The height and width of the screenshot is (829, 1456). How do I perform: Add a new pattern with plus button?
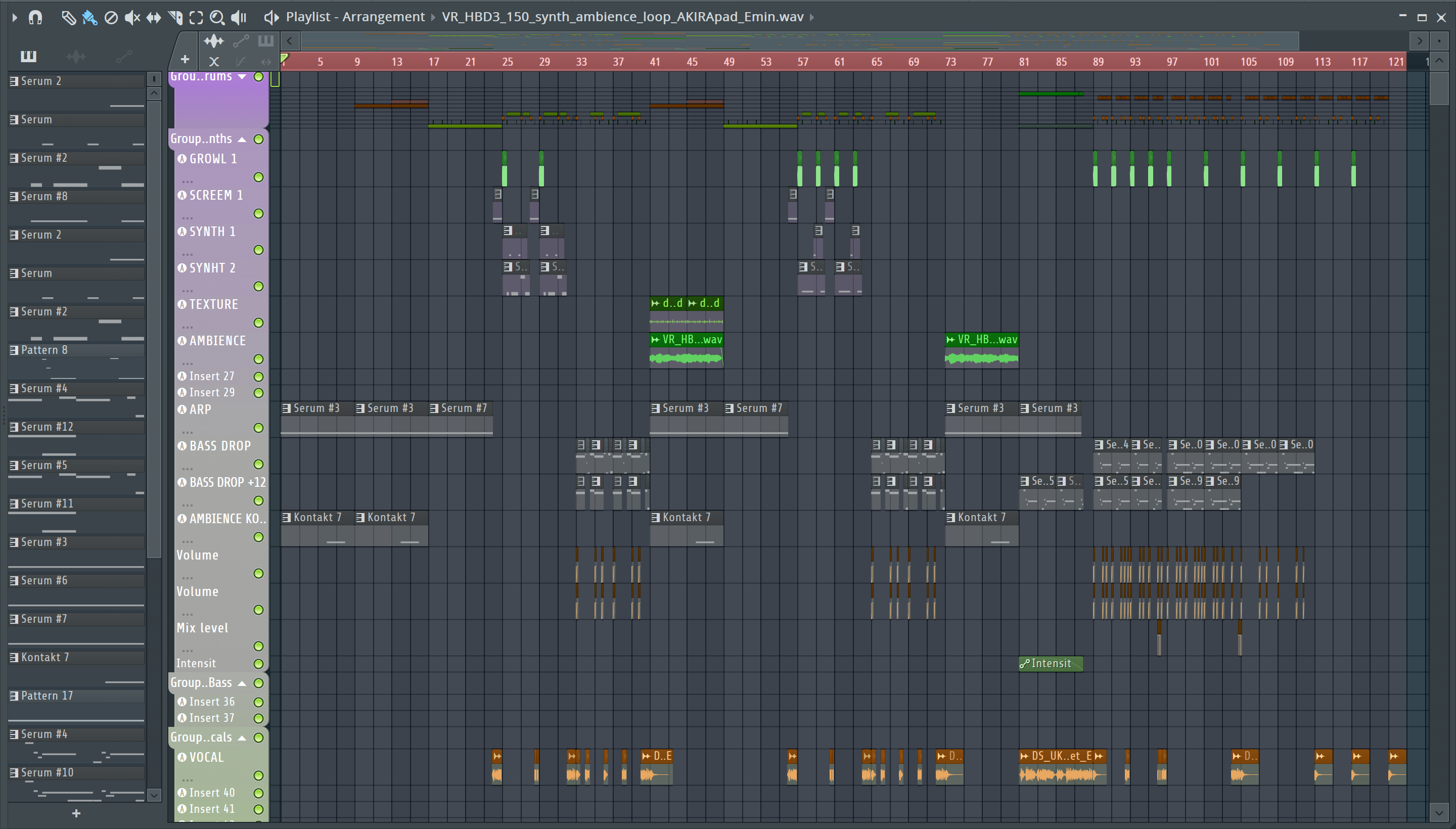click(76, 813)
